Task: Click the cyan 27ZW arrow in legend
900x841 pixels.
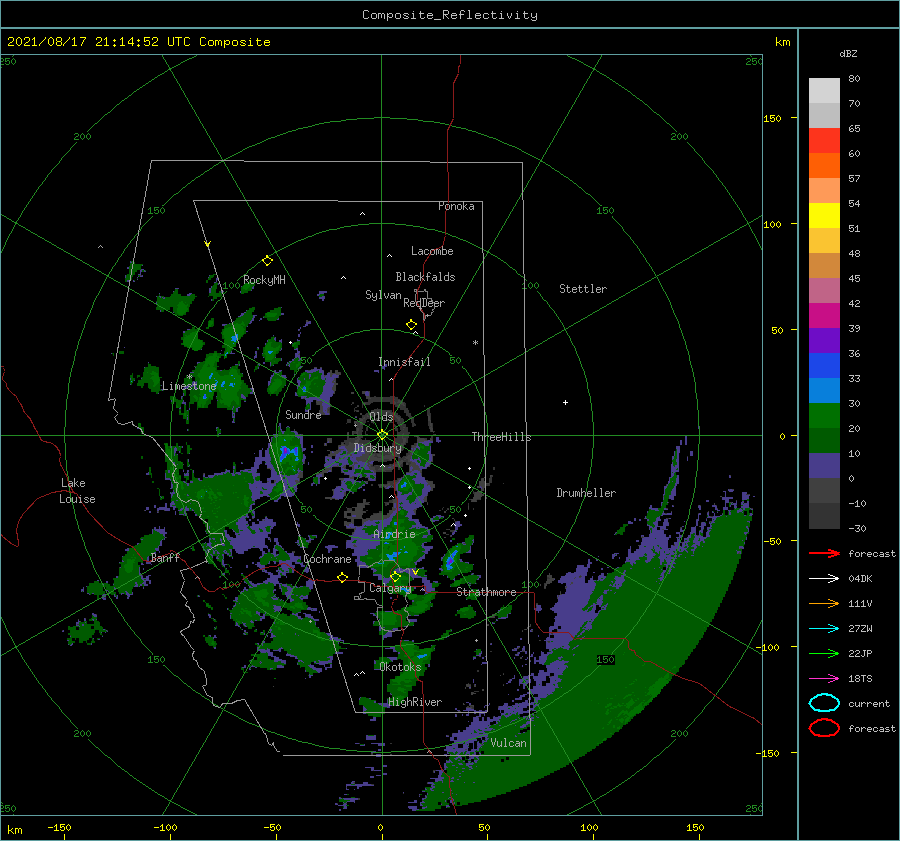Action: 824,628
